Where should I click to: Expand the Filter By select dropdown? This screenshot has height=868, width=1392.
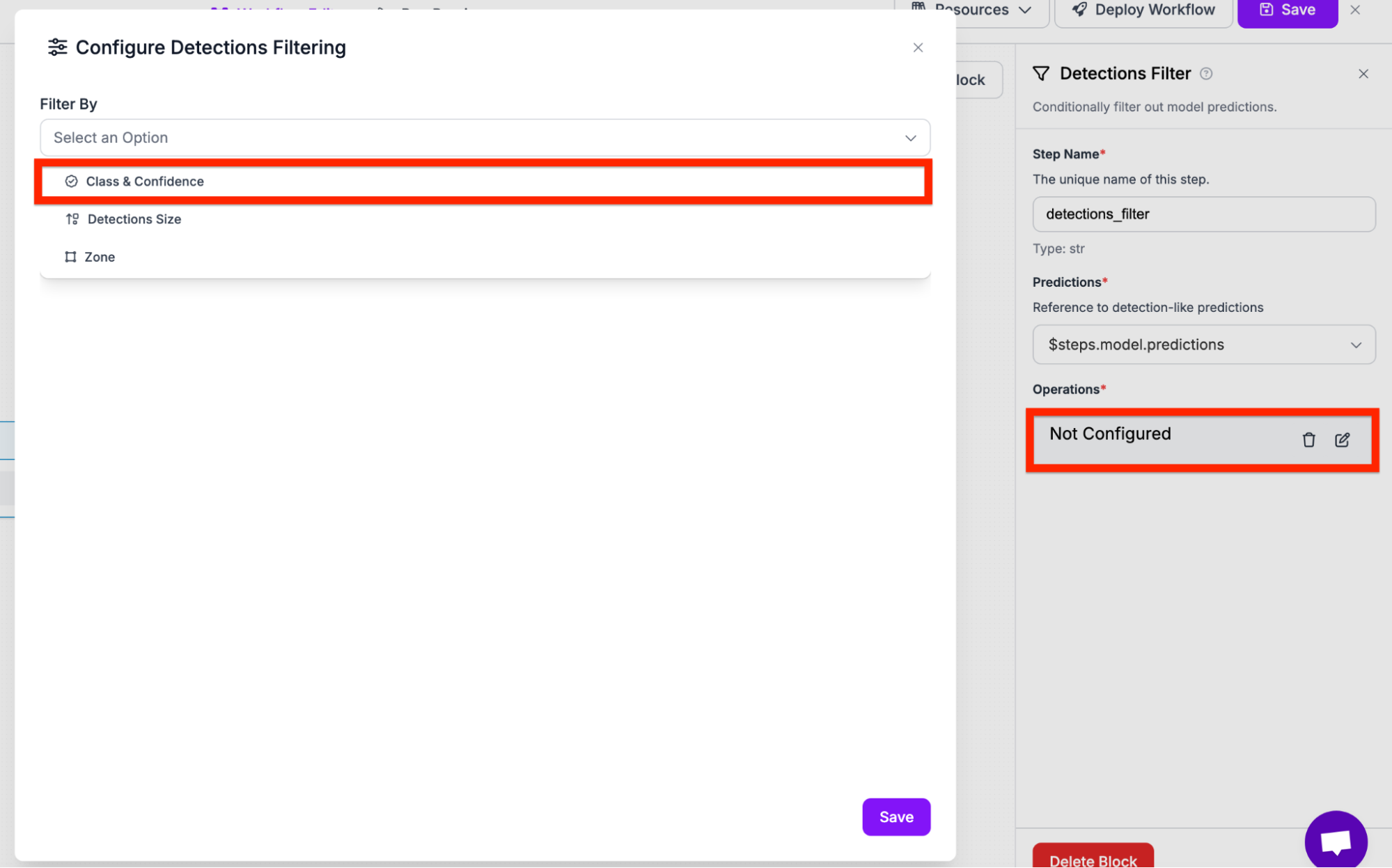(x=485, y=138)
